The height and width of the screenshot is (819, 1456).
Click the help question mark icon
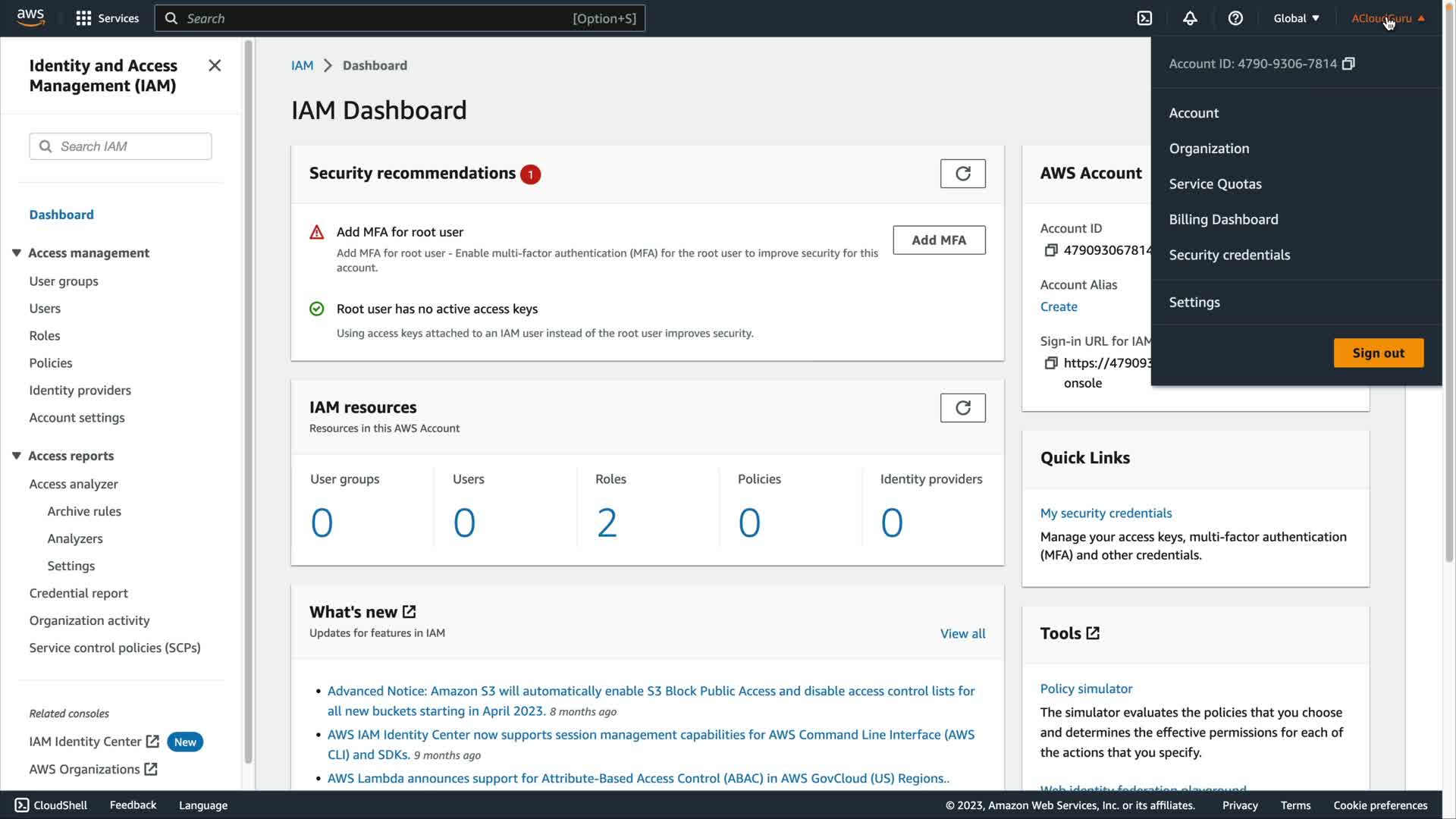tap(1235, 18)
